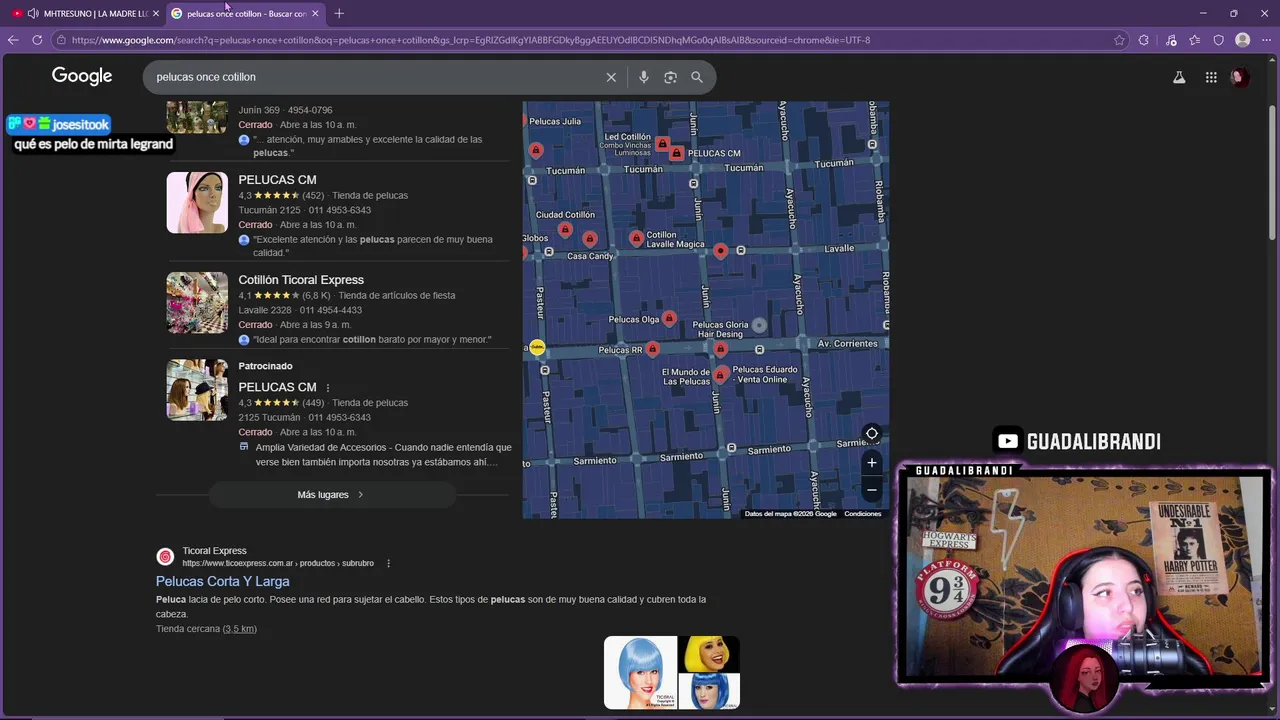
Task: Select the pelucas once cotillon tab
Action: pyautogui.click(x=245, y=13)
